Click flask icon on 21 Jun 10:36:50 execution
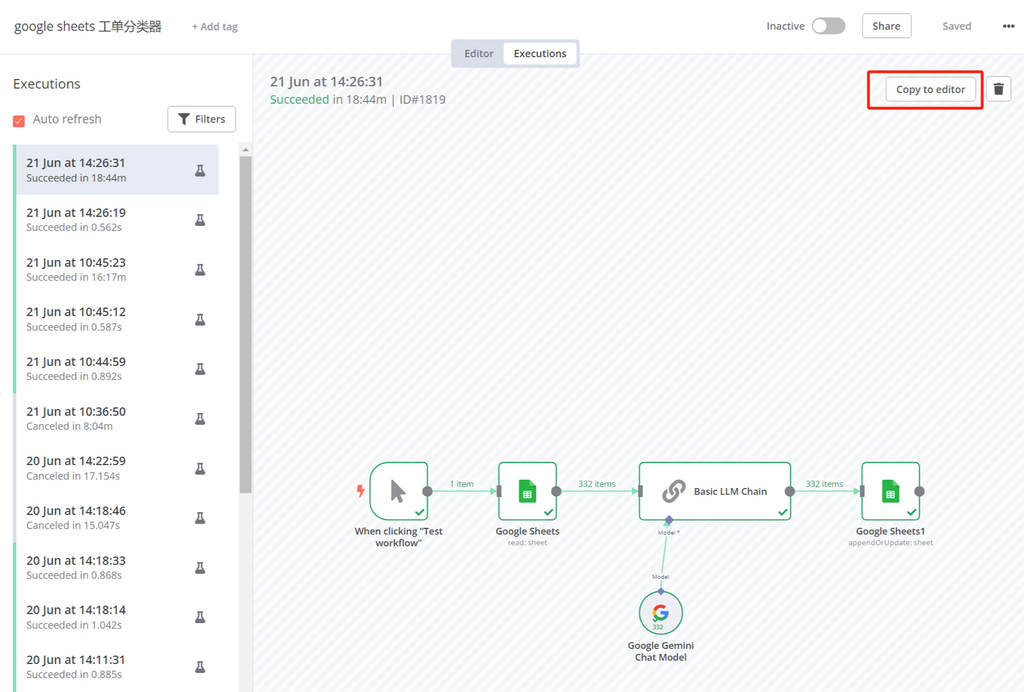 click(200, 419)
